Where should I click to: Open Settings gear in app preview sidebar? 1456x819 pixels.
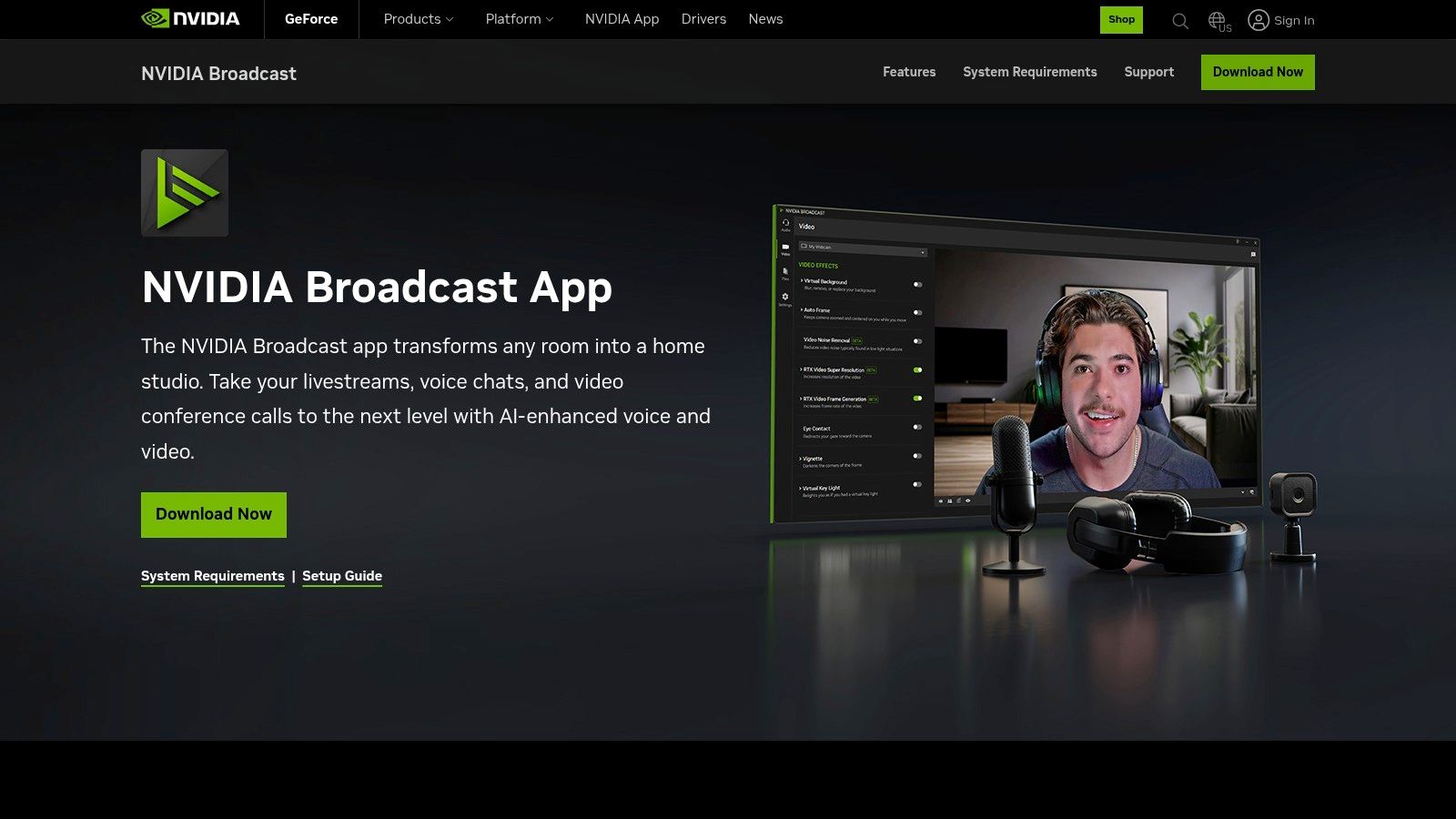coord(785,298)
